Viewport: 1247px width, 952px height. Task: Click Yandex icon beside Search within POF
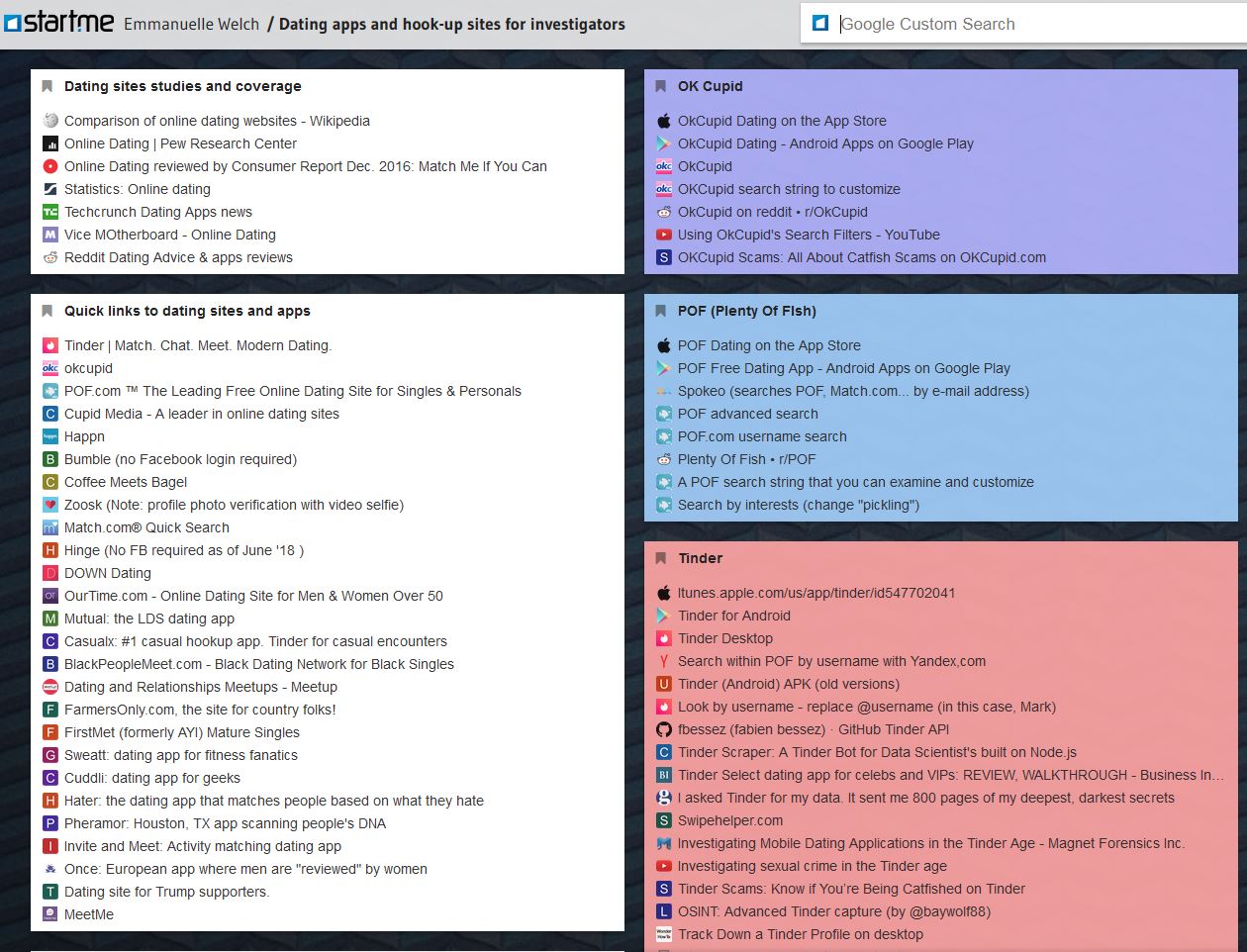coord(664,661)
